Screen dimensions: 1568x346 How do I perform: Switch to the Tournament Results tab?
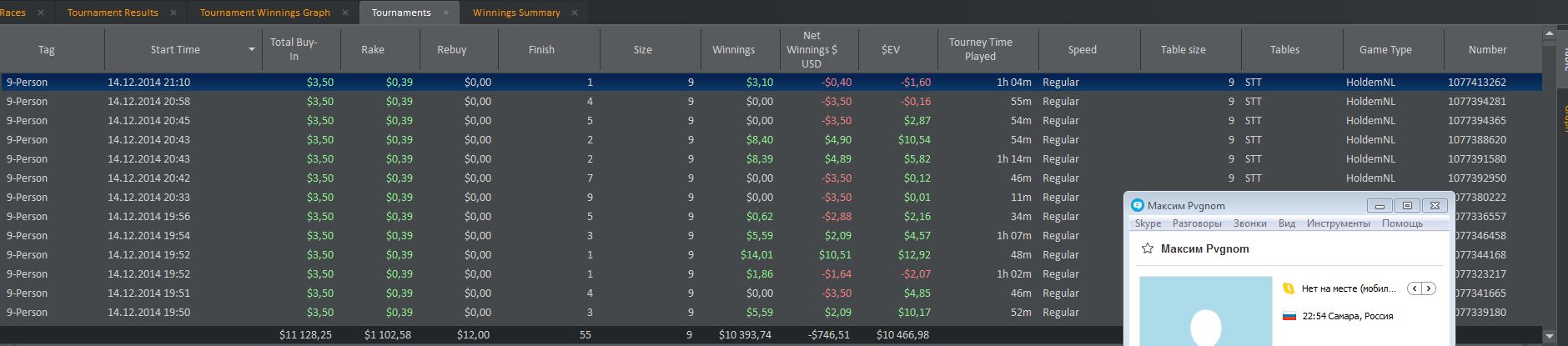(113, 13)
